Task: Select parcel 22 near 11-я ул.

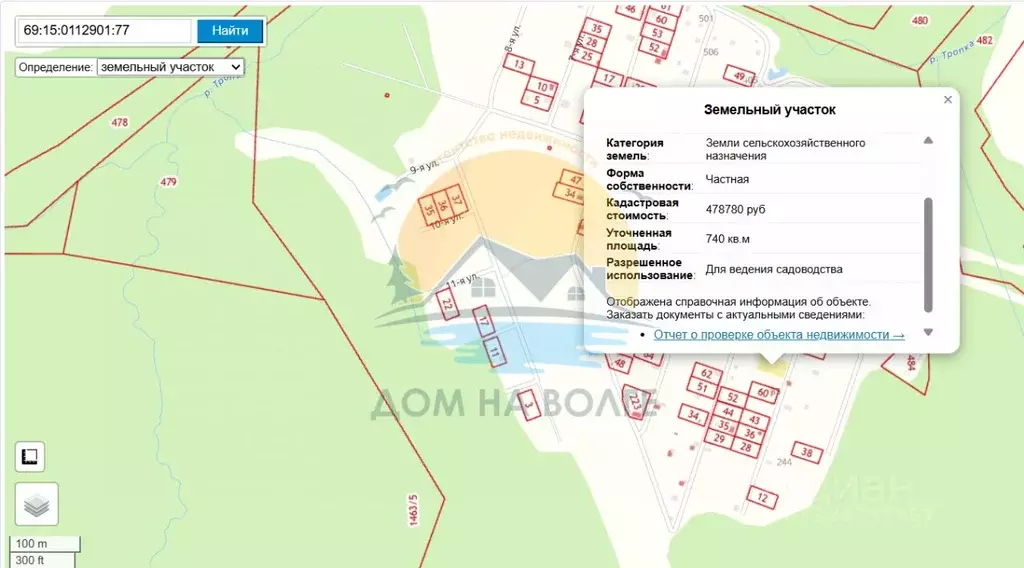Action: (447, 304)
